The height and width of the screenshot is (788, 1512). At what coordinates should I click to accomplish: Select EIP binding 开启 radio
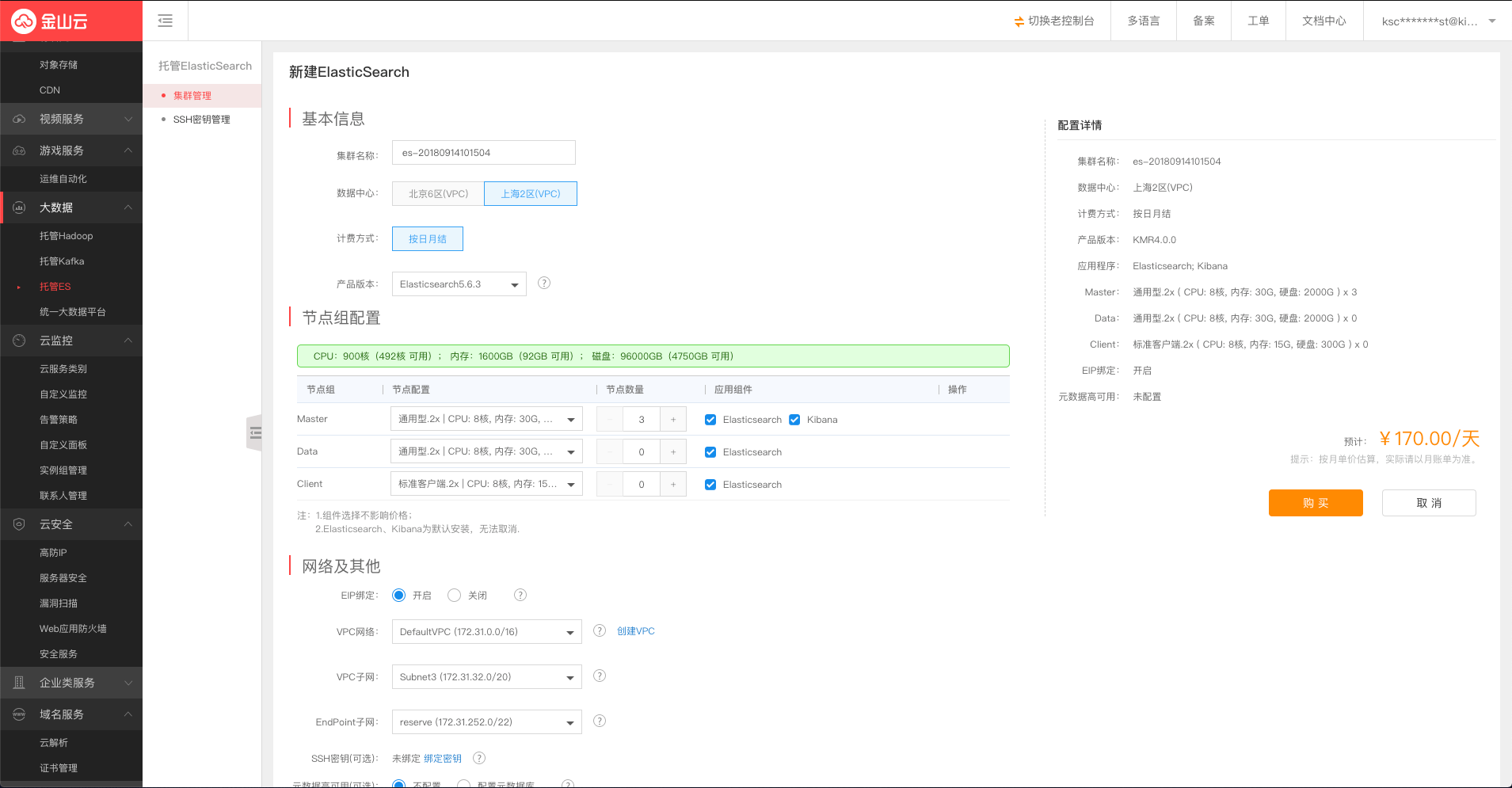[399, 595]
